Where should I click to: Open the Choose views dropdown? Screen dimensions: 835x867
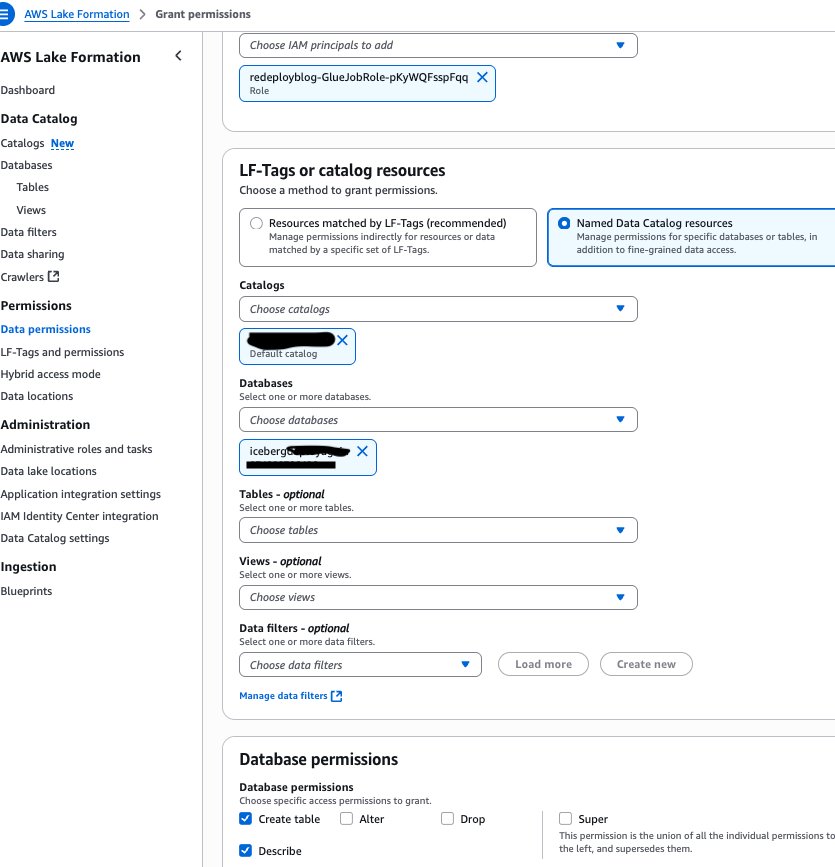438,597
